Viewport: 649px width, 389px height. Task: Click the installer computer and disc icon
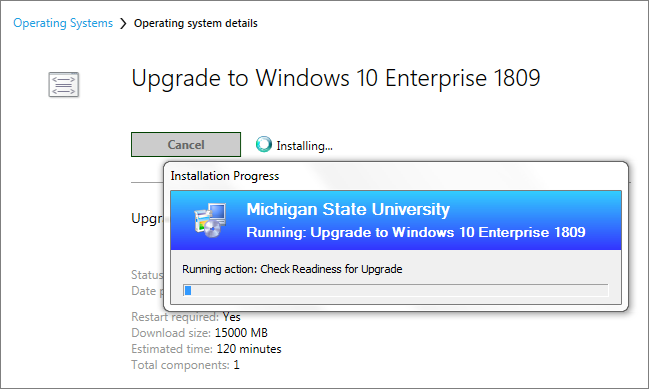[x=210, y=220]
